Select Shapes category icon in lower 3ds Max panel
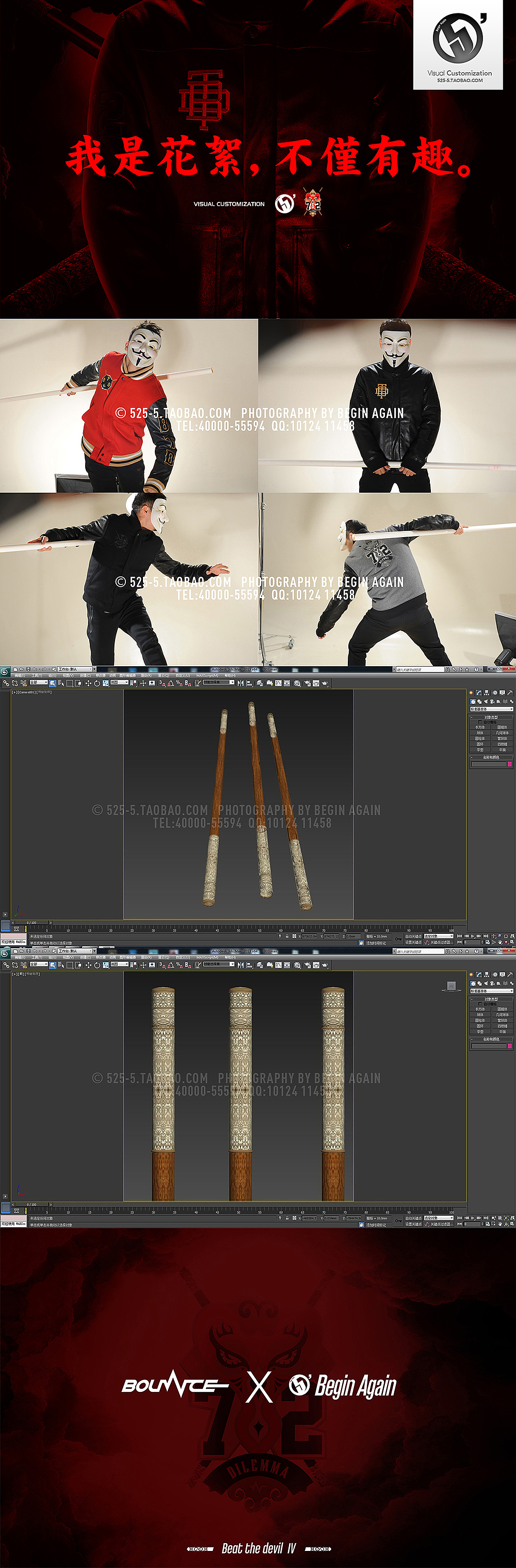This screenshot has width=516, height=1568. (479, 984)
